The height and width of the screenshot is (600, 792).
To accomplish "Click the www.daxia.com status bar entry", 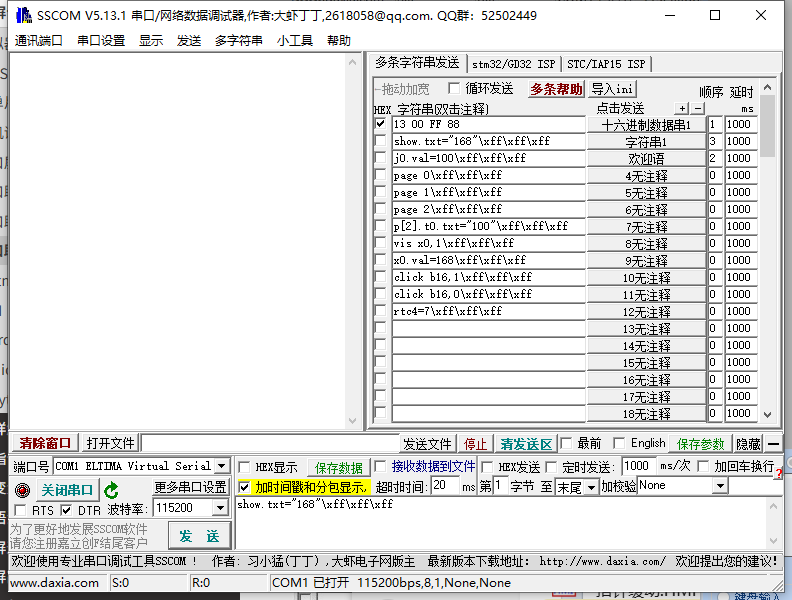I will (x=55, y=583).
